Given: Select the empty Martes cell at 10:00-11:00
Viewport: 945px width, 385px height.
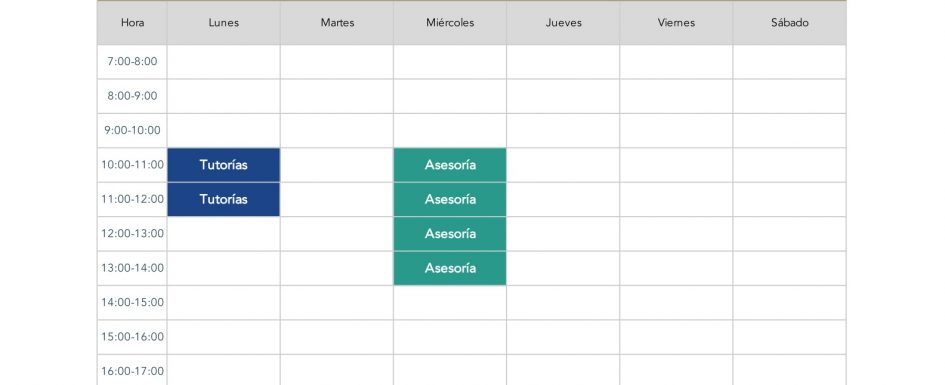Looking at the screenshot, I should 337,165.
